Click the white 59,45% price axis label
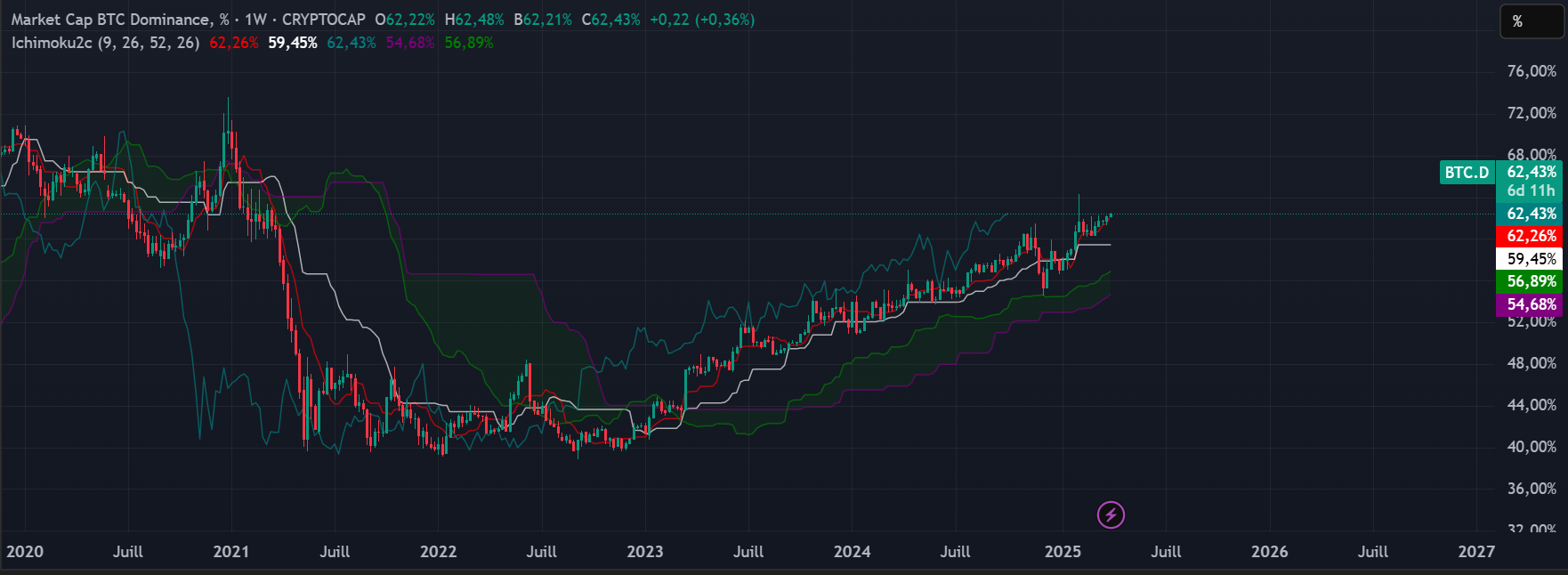This screenshot has height=575, width=1568. coord(1531,259)
